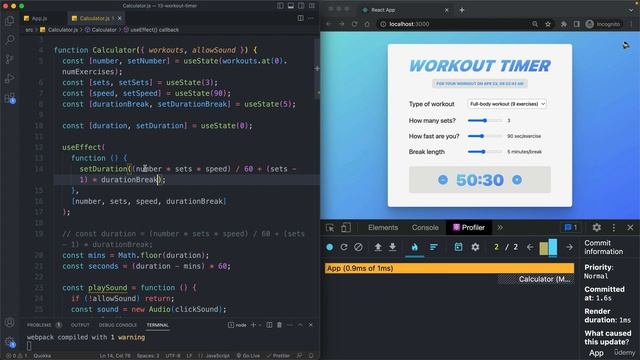This screenshot has width=640, height=360.
Task: Select the Calculator.js editor tab
Action: pyautogui.click(x=95, y=18)
